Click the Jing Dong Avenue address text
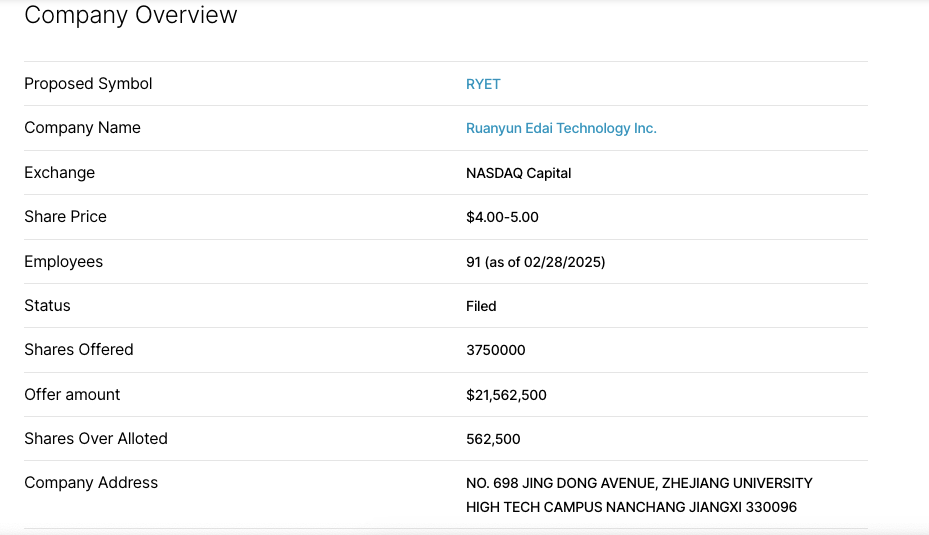This screenshot has height=535, width=929. [639, 495]
